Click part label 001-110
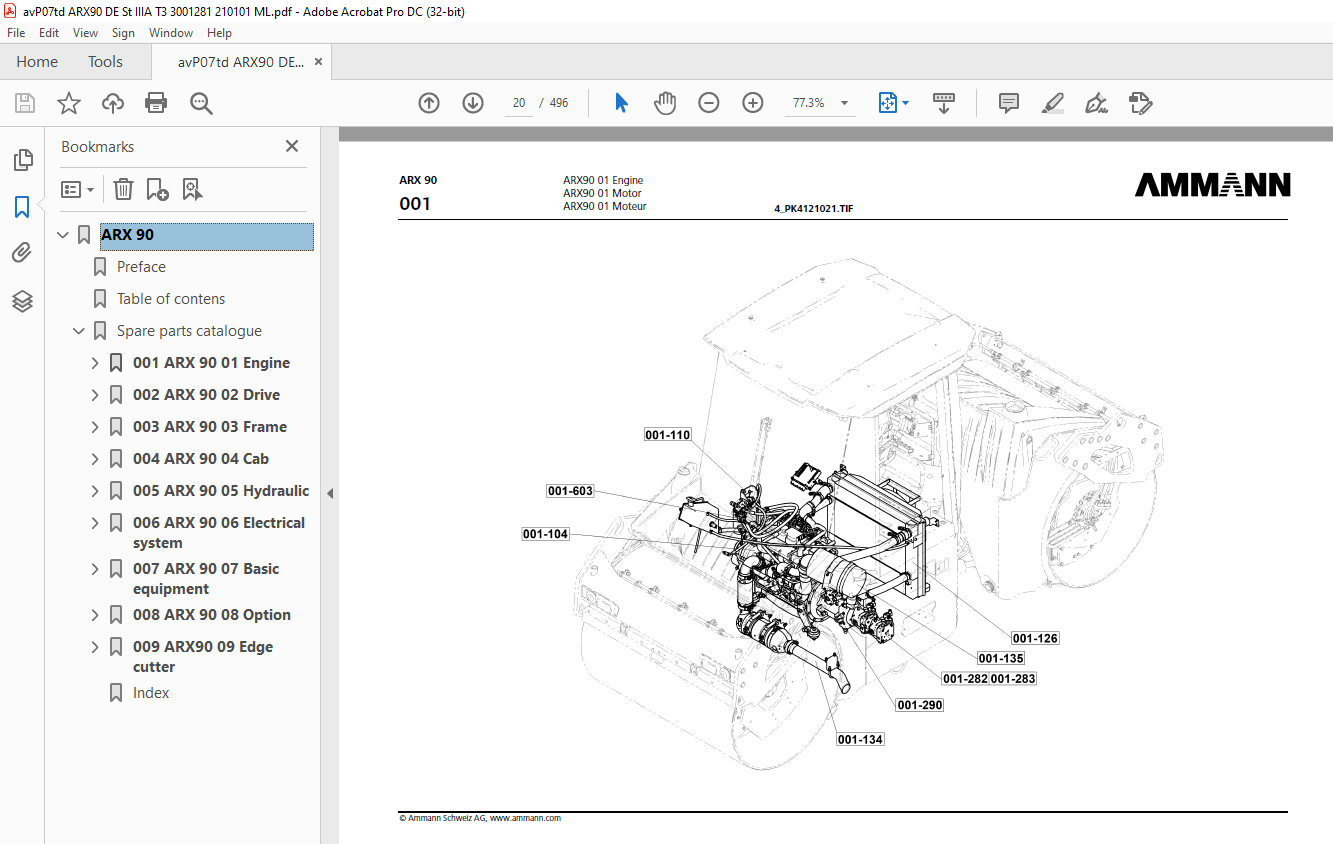The image size is (1333, 844). (667, 435)
